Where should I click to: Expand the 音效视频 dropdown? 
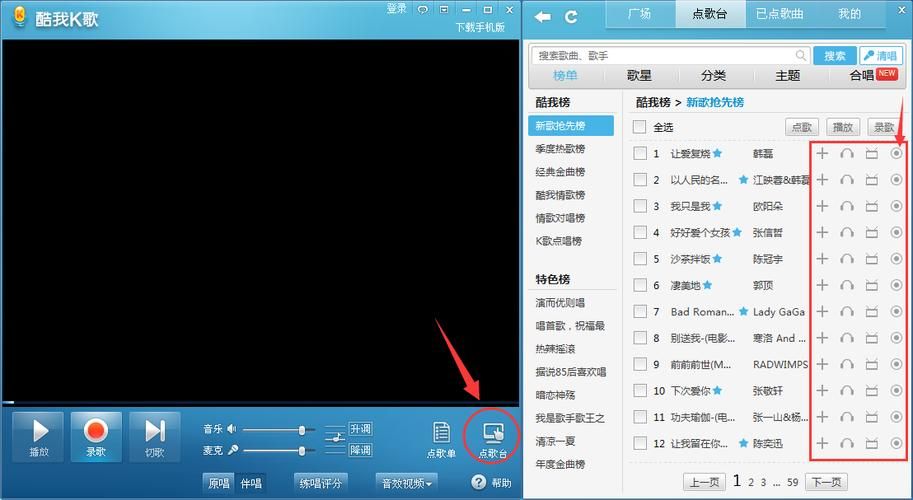[x=407, y=484]
